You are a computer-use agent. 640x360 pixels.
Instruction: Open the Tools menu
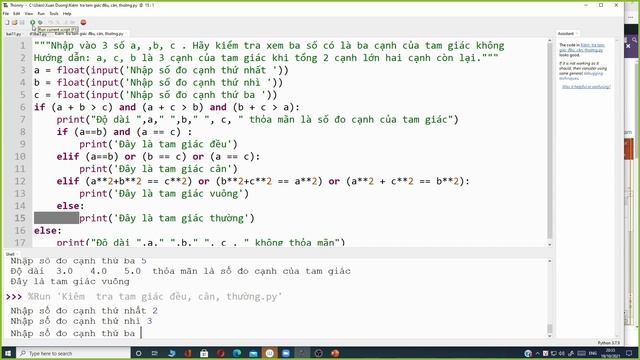click(x=54, y=13)
